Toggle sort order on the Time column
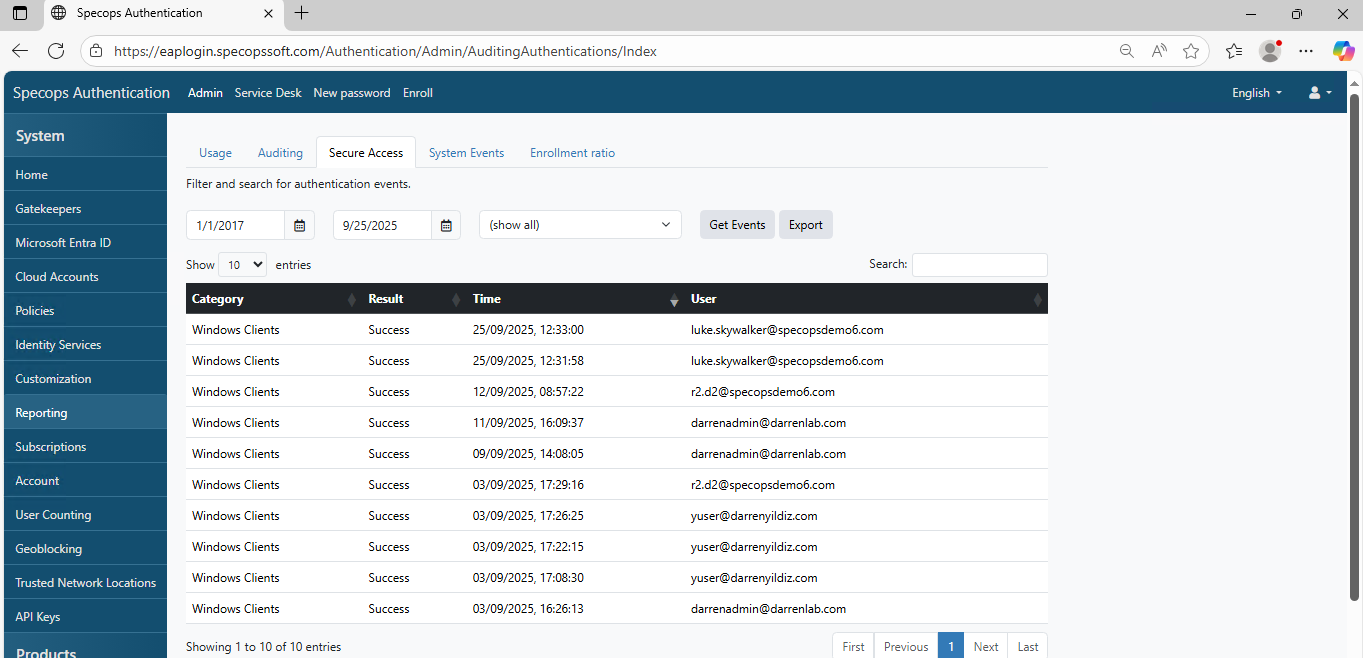The image size is (1363, 658). 672,299
